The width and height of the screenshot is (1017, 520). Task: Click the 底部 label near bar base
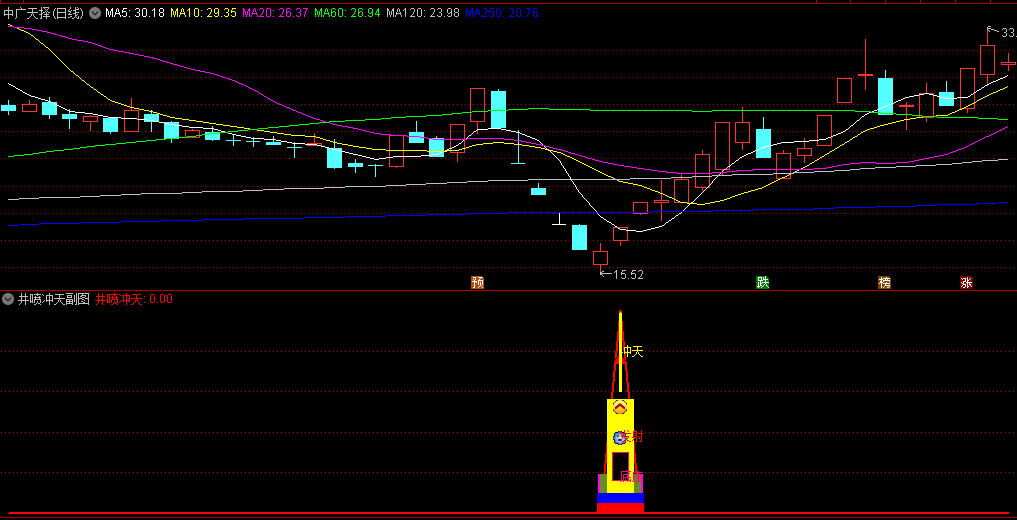pyautogui.click(x=631, y=477)
